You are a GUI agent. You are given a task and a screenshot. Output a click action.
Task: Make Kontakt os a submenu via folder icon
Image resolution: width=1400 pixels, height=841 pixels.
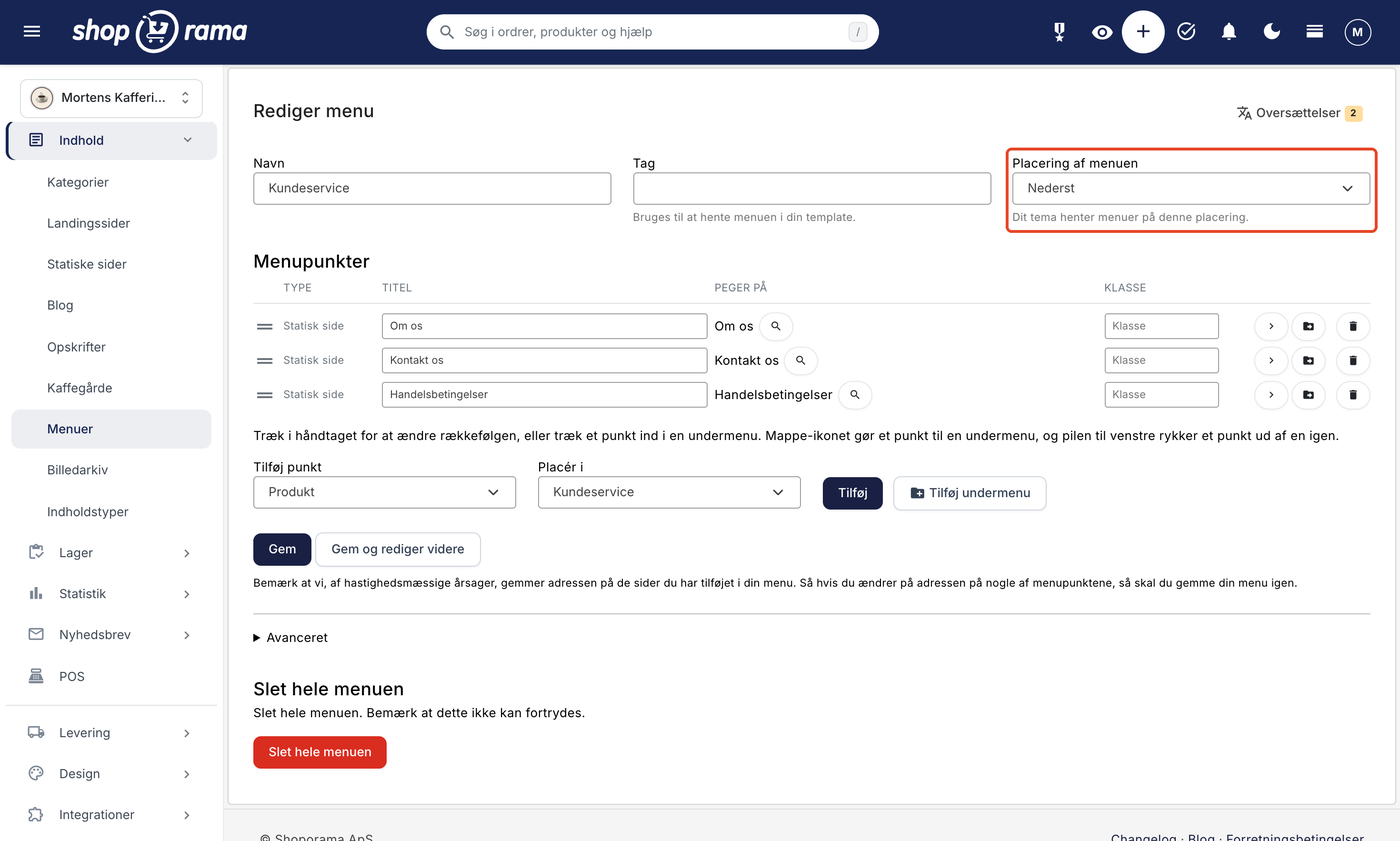coord(1308,360)
